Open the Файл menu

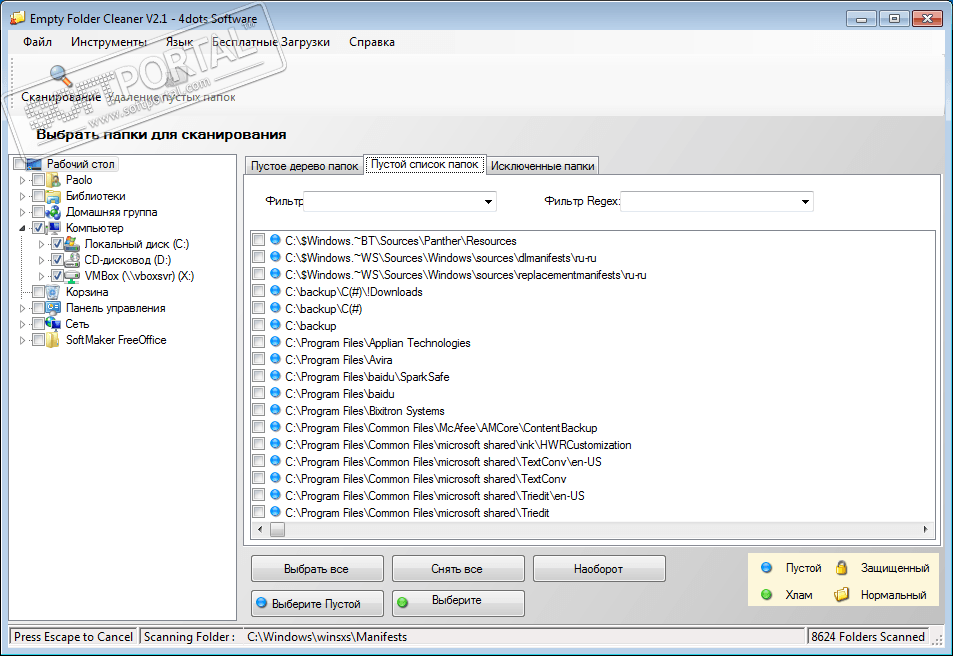37,42
